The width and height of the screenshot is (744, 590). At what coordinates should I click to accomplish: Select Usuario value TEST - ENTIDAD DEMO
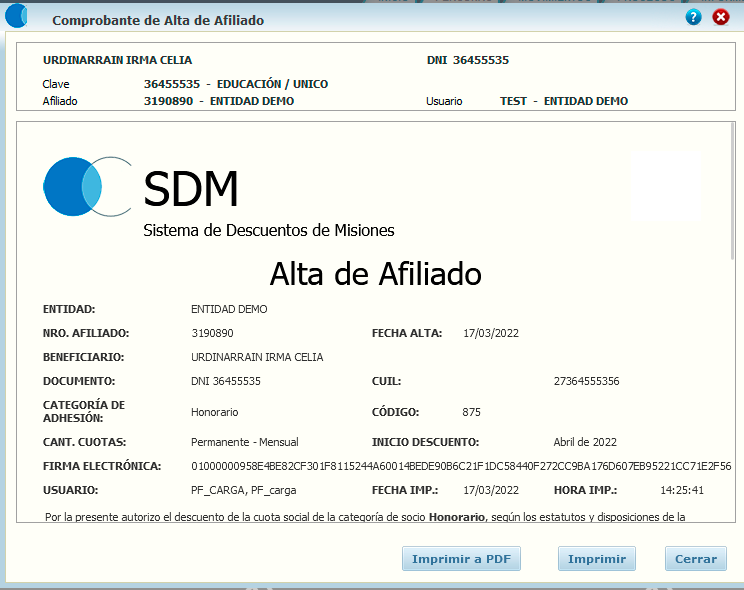tap(564, 101)
